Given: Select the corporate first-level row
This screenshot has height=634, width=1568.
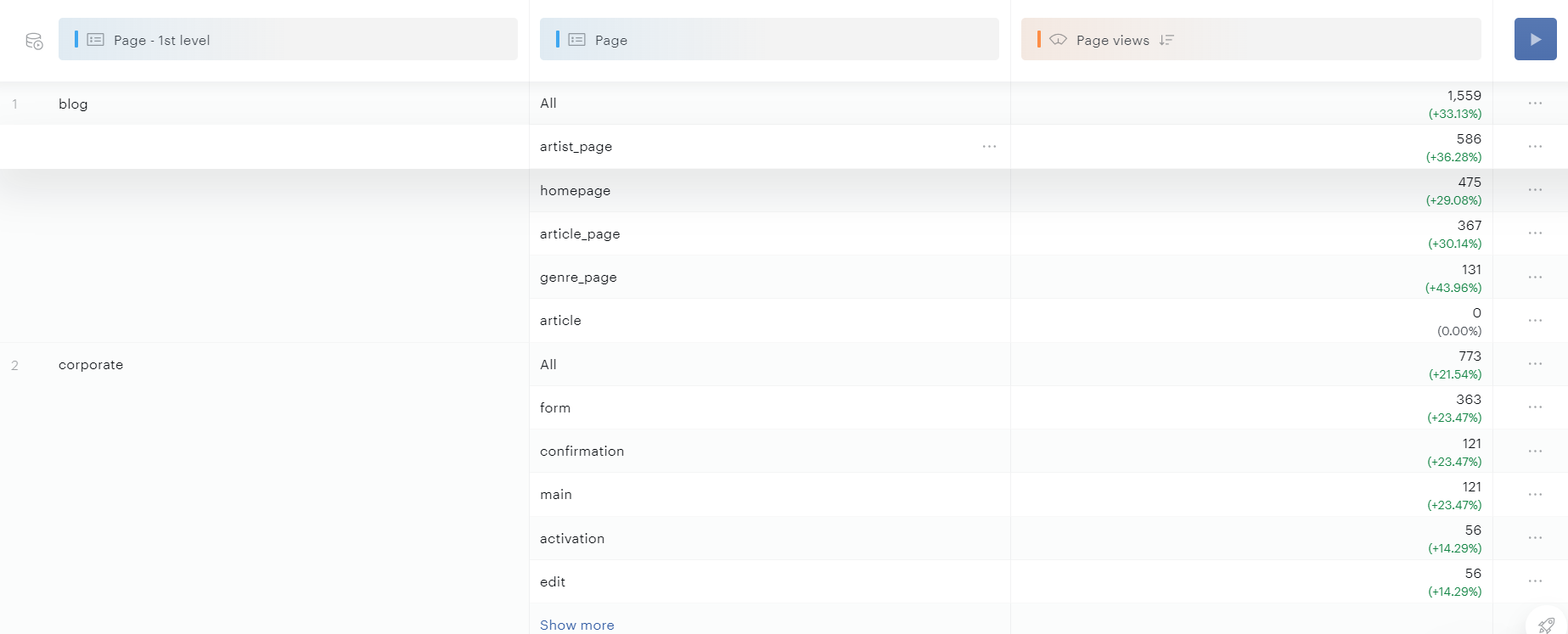Looking at the screenshot, I should (x=91, y=365).
